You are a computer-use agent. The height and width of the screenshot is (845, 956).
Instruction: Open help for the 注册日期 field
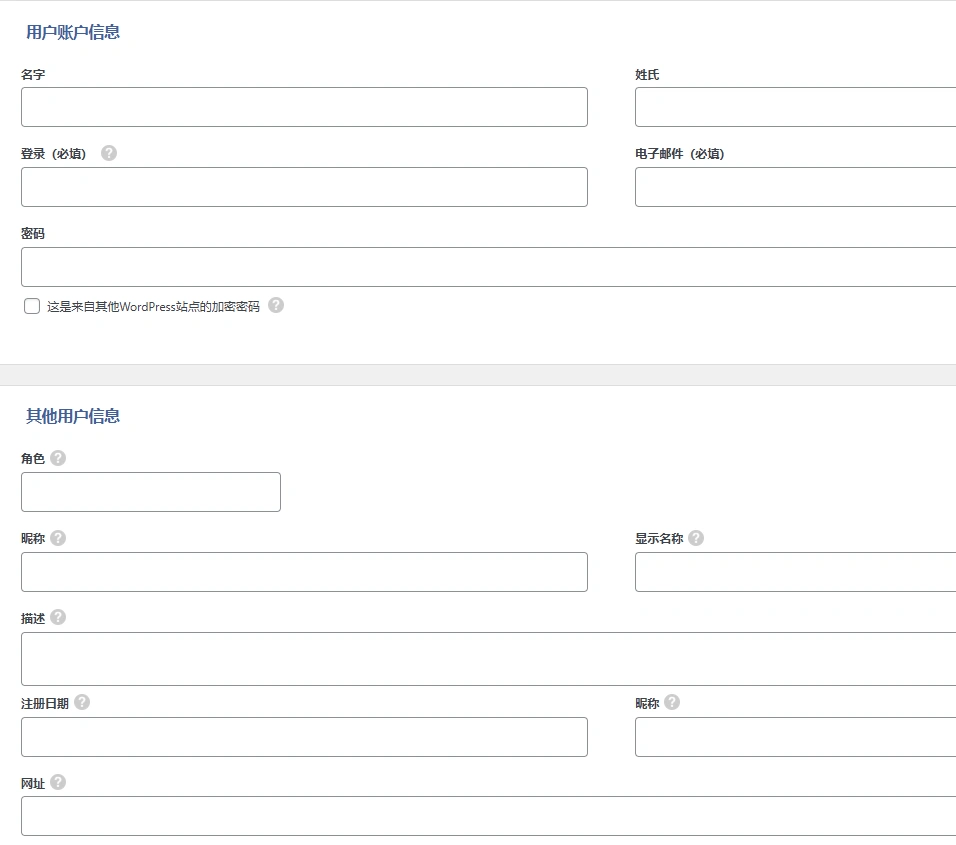[83, 702]
